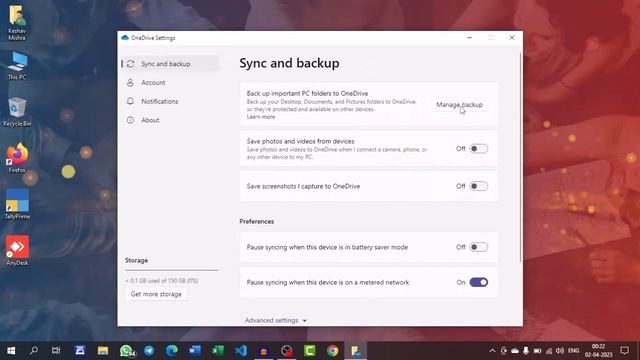Screen dimensions: 640x360
Task: Click the storage usage bar
Action: [x=172, y=270]
